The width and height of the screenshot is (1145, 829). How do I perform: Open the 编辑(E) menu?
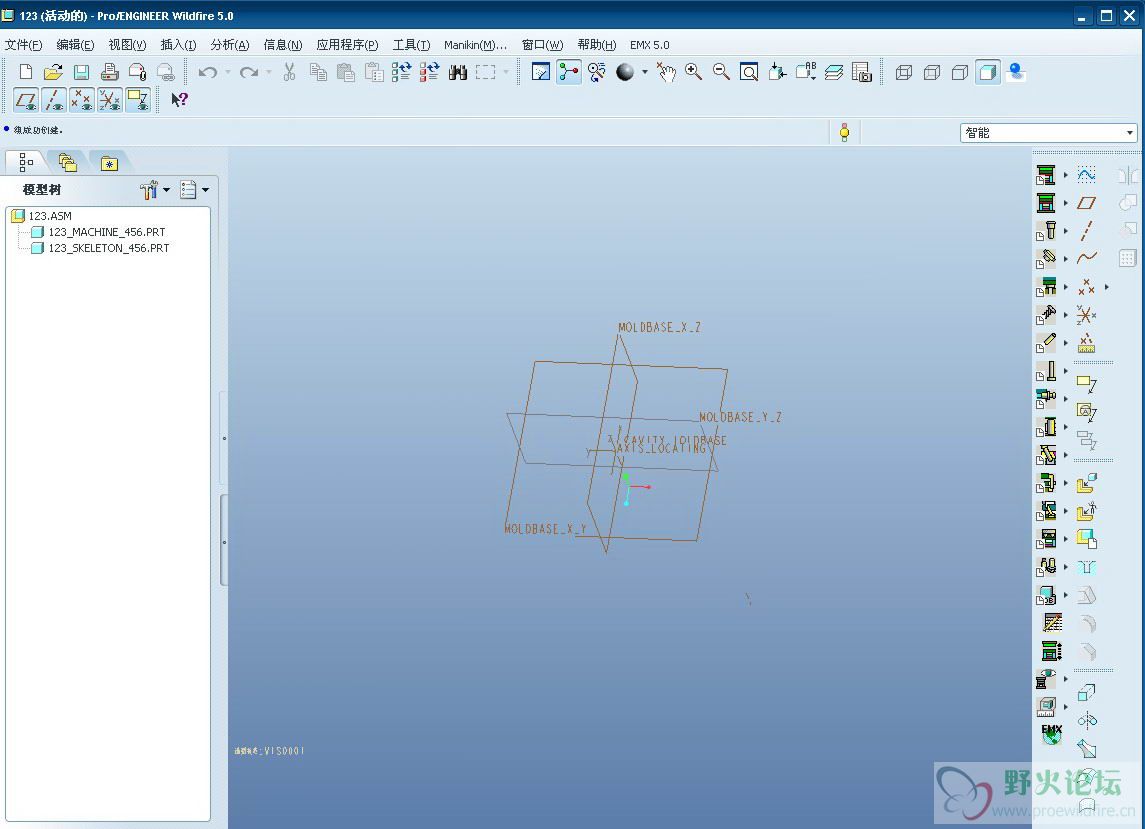pos(75,45)
